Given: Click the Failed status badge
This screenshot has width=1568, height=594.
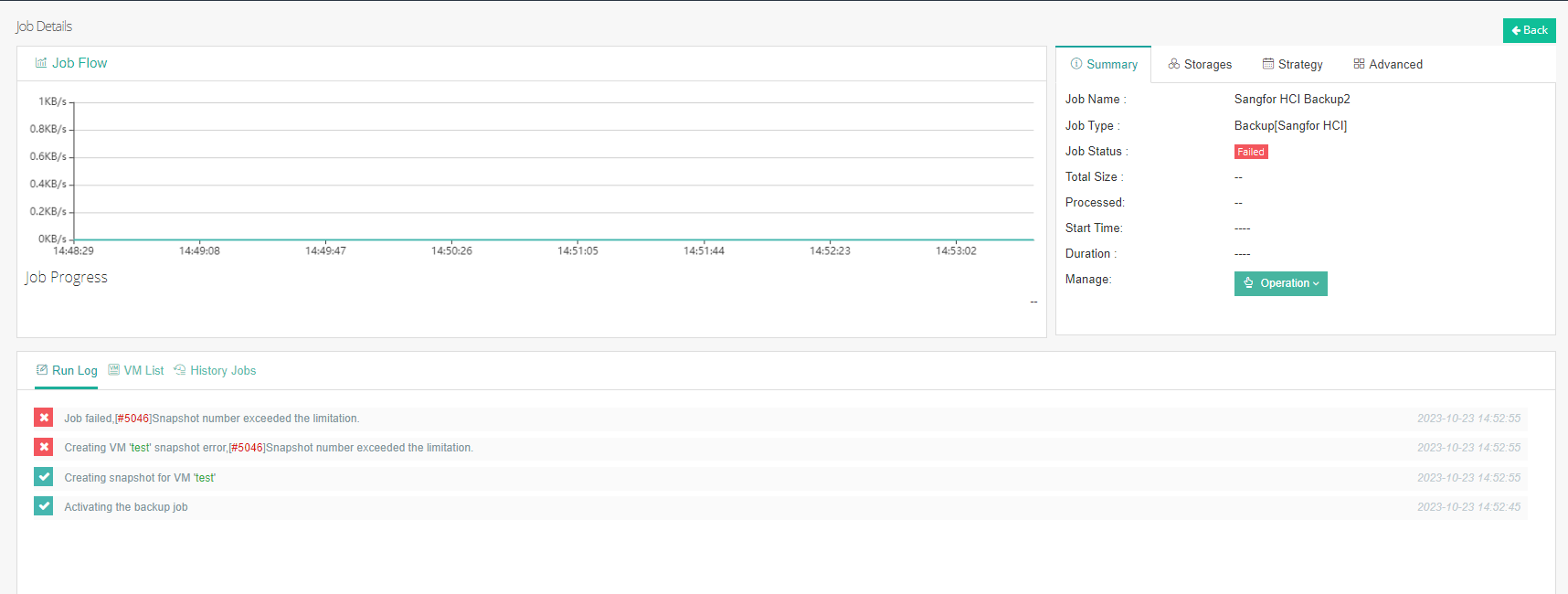Looking at the screenshot, I should (x=1250, y=152).
